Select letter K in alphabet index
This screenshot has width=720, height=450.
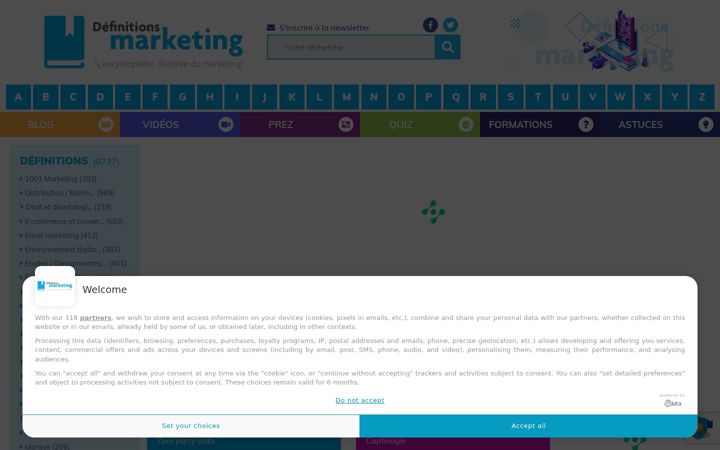(x=292, y=97)
